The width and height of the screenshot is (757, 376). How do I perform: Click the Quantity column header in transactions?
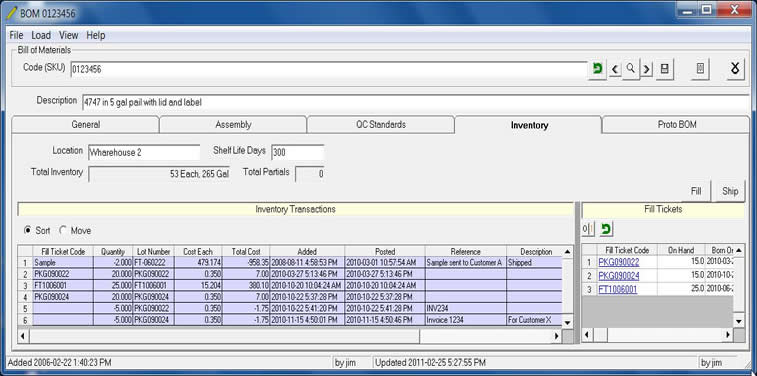coord(113,251)
